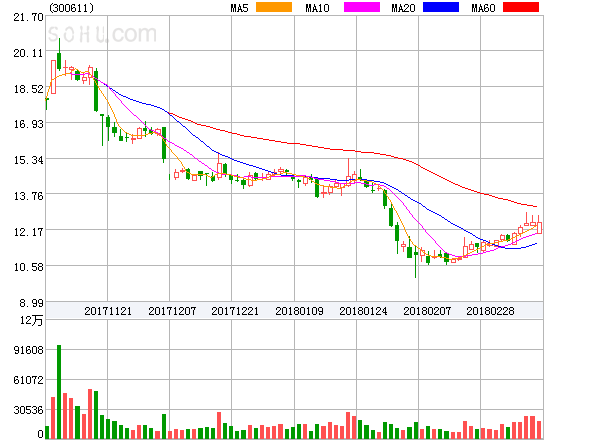This screenshot has height=440, width=600.
Task: Click the 20180124 date marker
Action: click(x=363, y=311)
